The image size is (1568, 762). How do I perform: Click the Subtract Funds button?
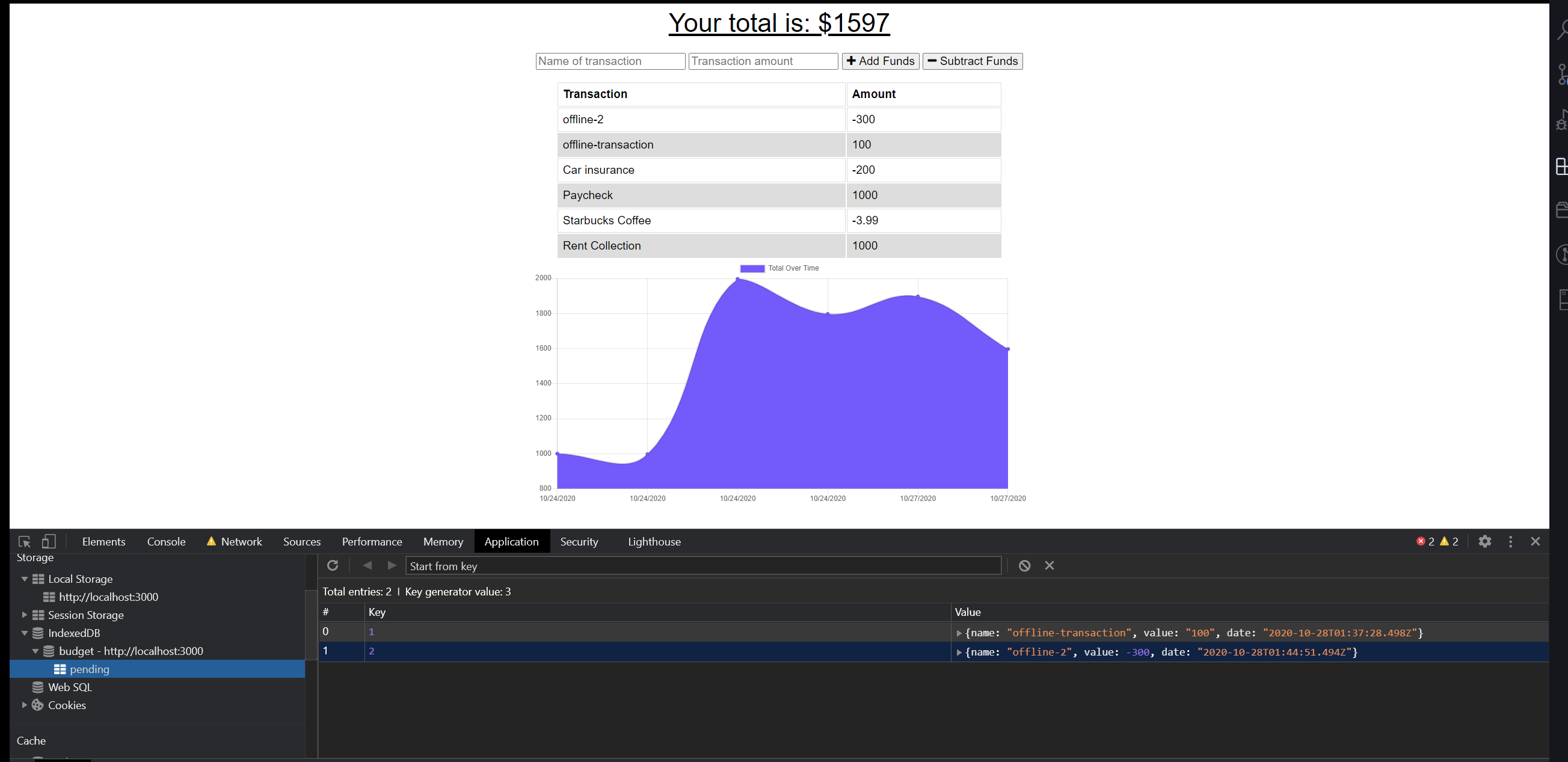click(x=972, y=61)
